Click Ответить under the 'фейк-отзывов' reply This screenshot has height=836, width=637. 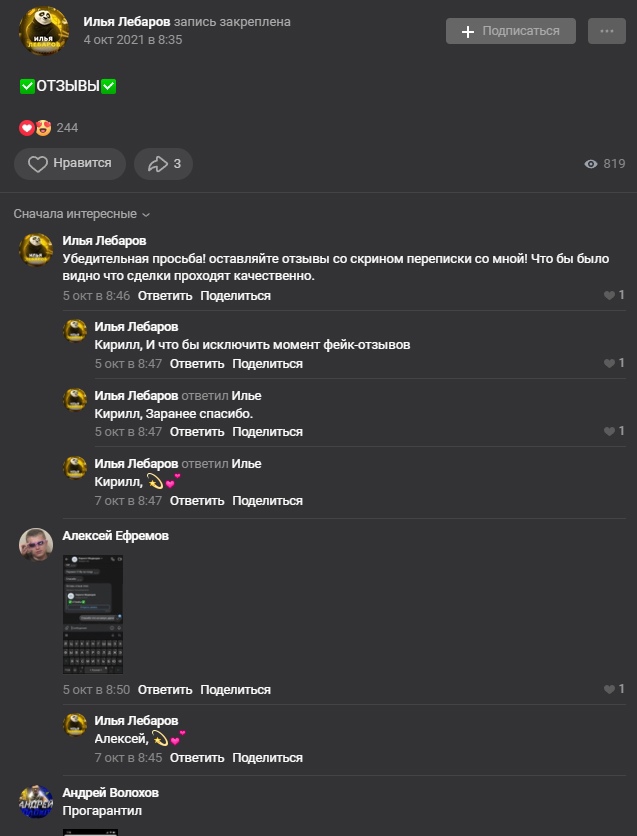(x=197, y=364)
